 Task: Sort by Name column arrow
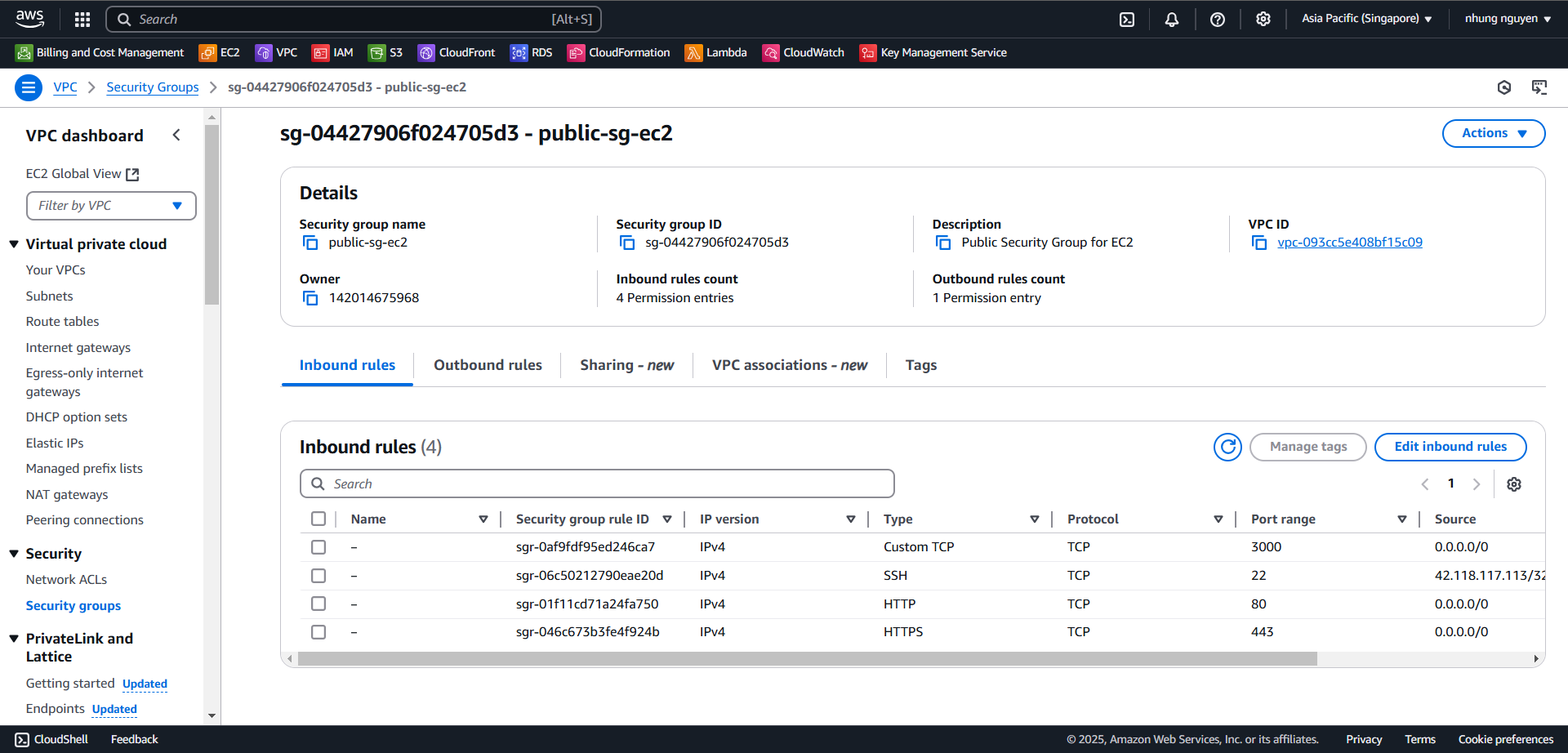(x=483, y=519)
